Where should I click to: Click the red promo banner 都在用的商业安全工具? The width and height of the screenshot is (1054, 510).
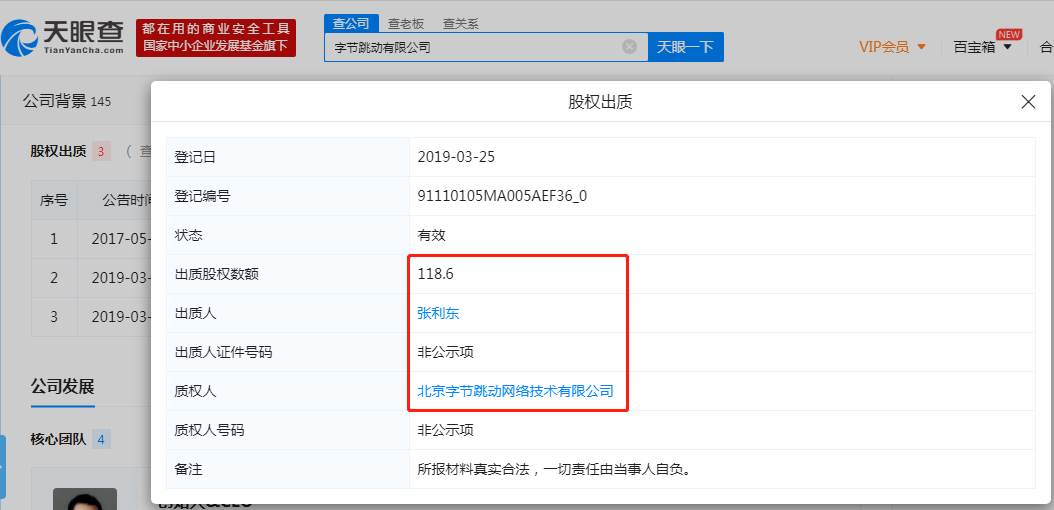click(216, 38)
